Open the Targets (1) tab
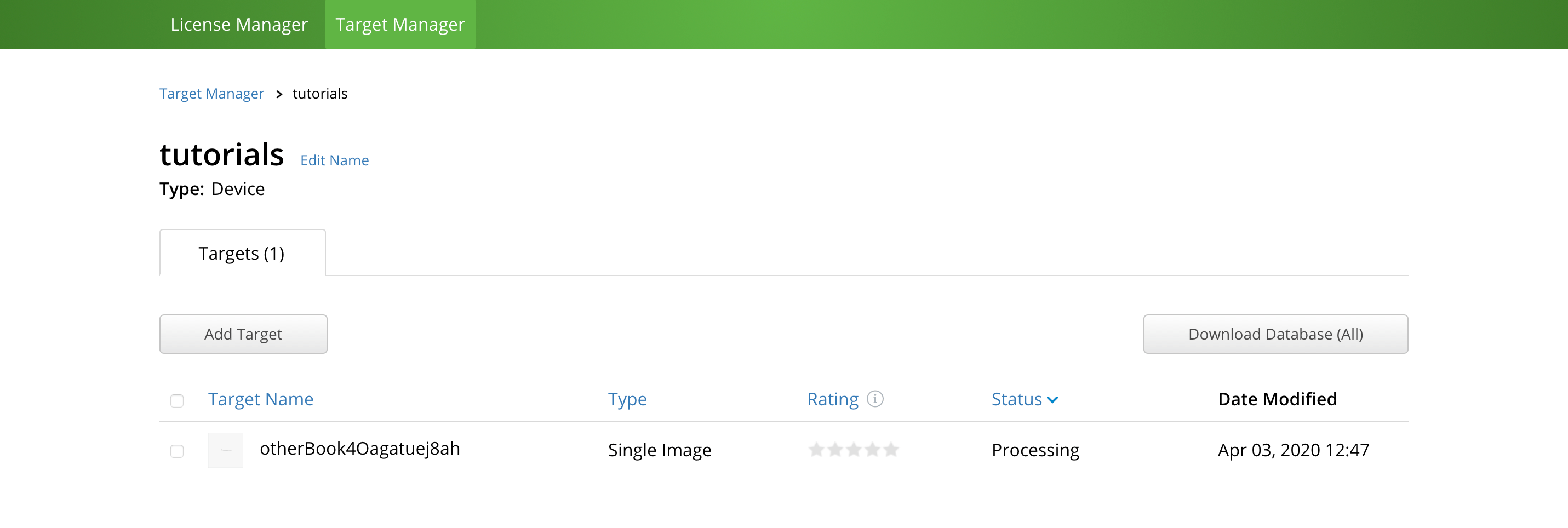 (x=241, y=252)
